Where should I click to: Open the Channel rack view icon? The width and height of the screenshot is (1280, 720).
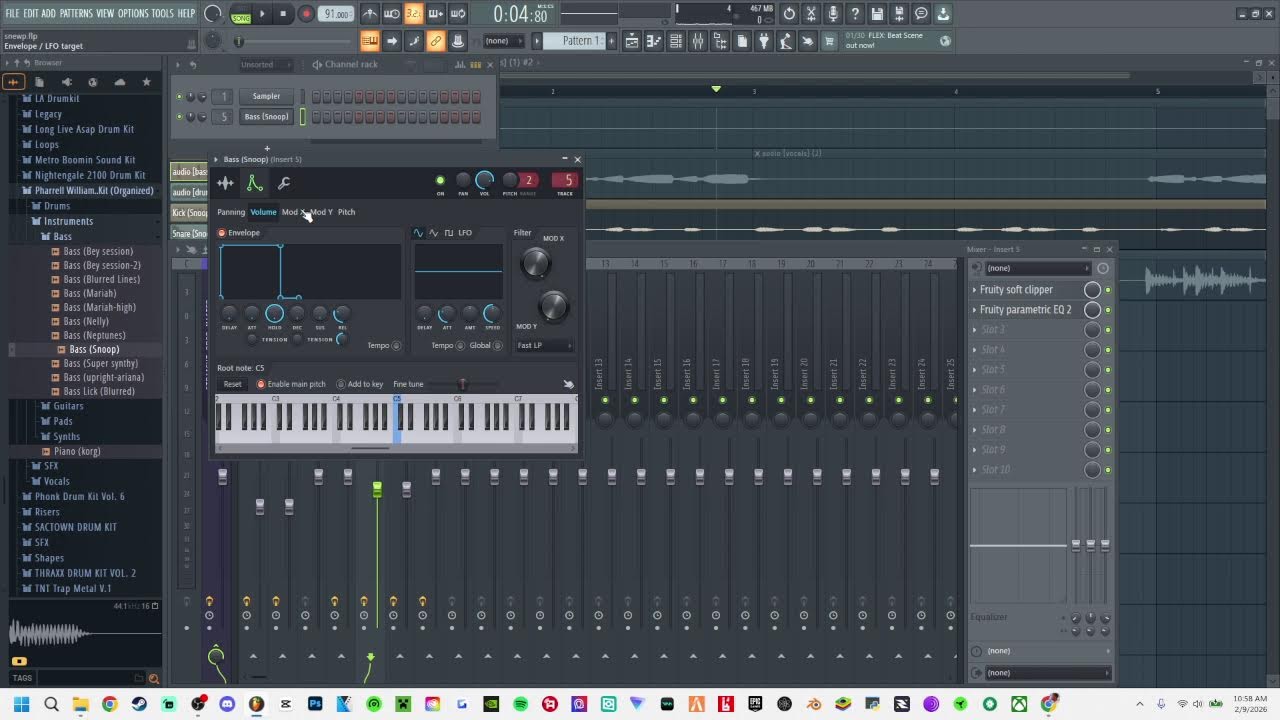pos(676,41)
